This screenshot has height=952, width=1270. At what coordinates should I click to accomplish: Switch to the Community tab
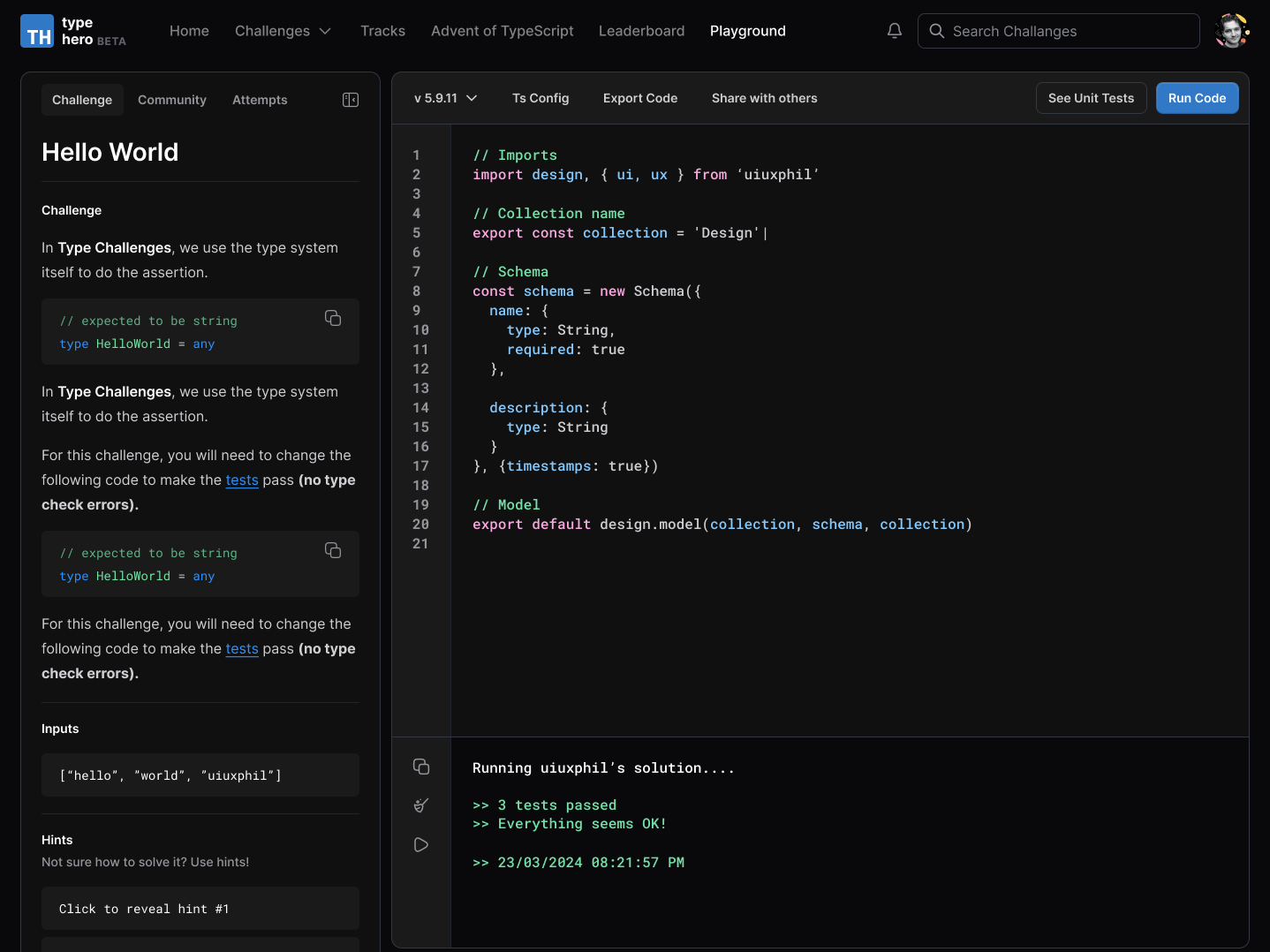point(171,100)
